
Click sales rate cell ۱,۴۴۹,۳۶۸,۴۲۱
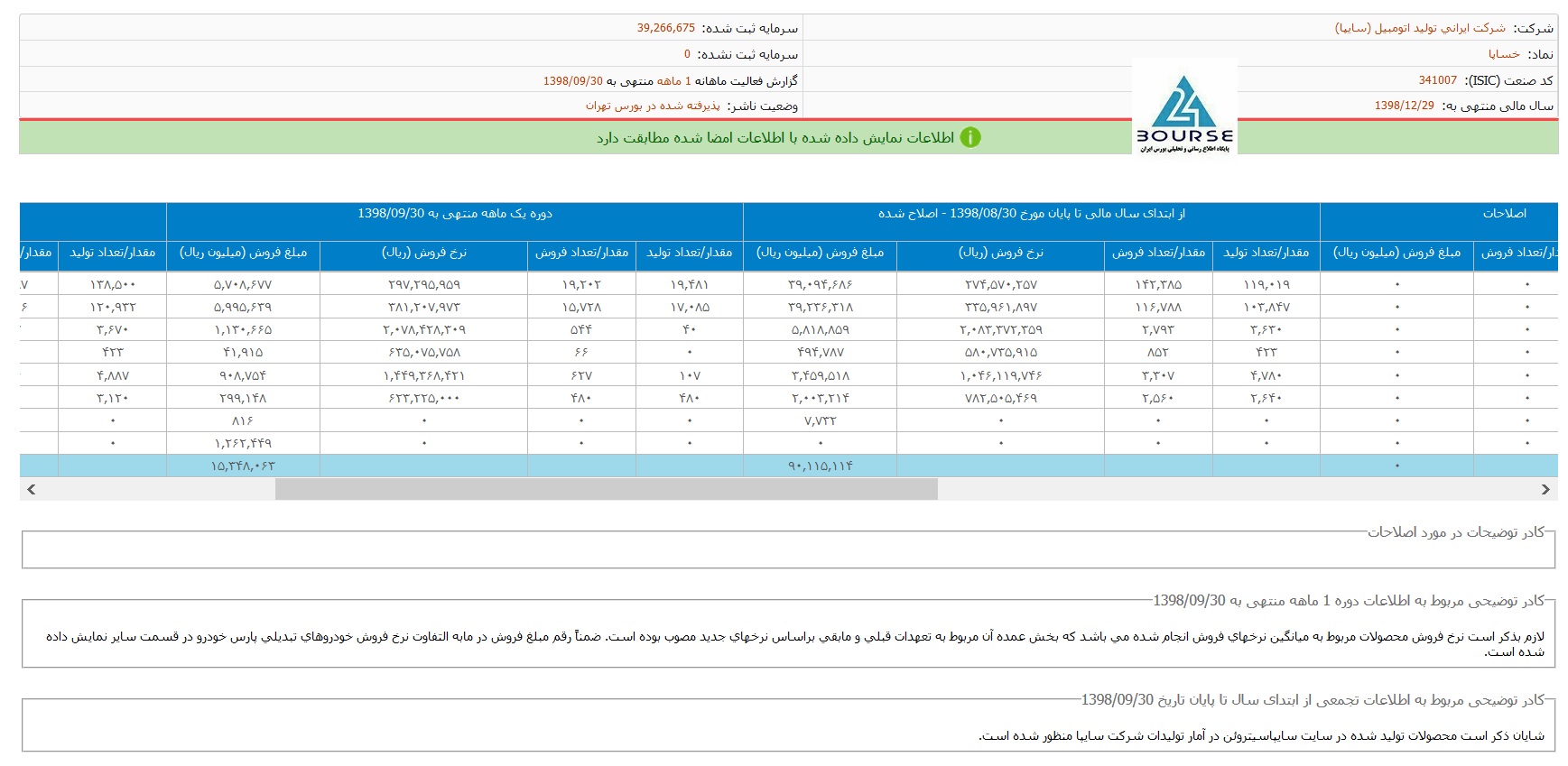(424, 375)
